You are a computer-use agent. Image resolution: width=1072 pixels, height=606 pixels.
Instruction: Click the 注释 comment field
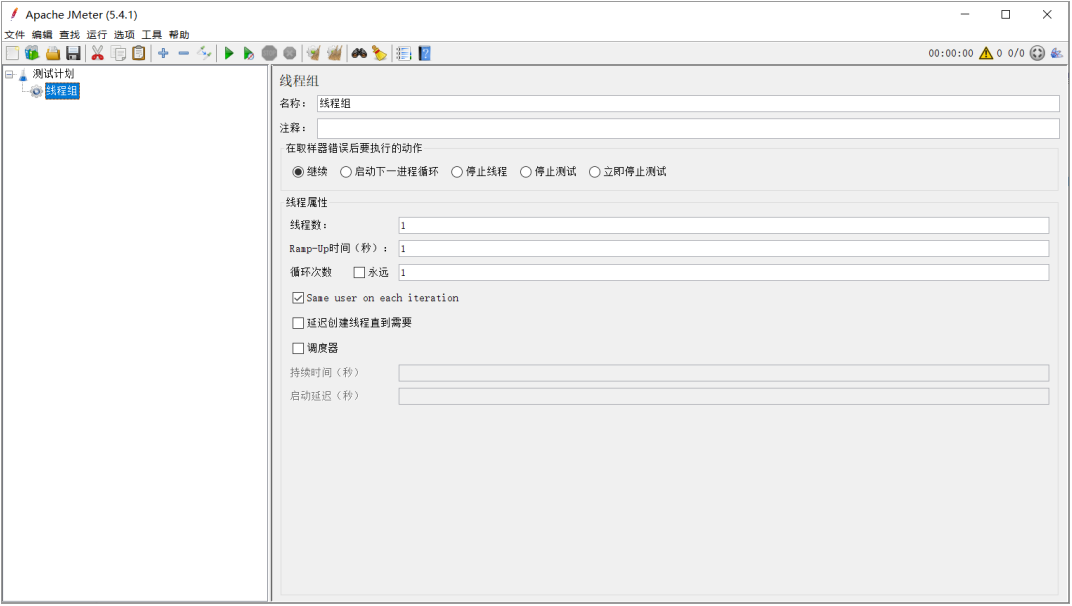[688, 128]
